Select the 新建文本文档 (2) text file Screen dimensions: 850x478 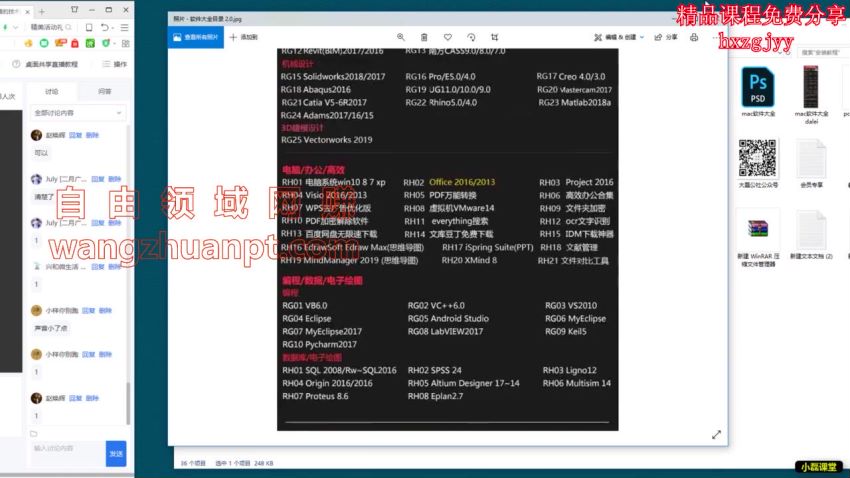pyautogui.click(x=812, y=235)
